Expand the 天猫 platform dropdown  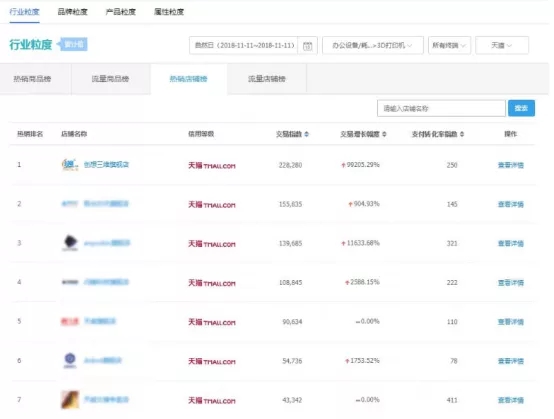[502, 45]
